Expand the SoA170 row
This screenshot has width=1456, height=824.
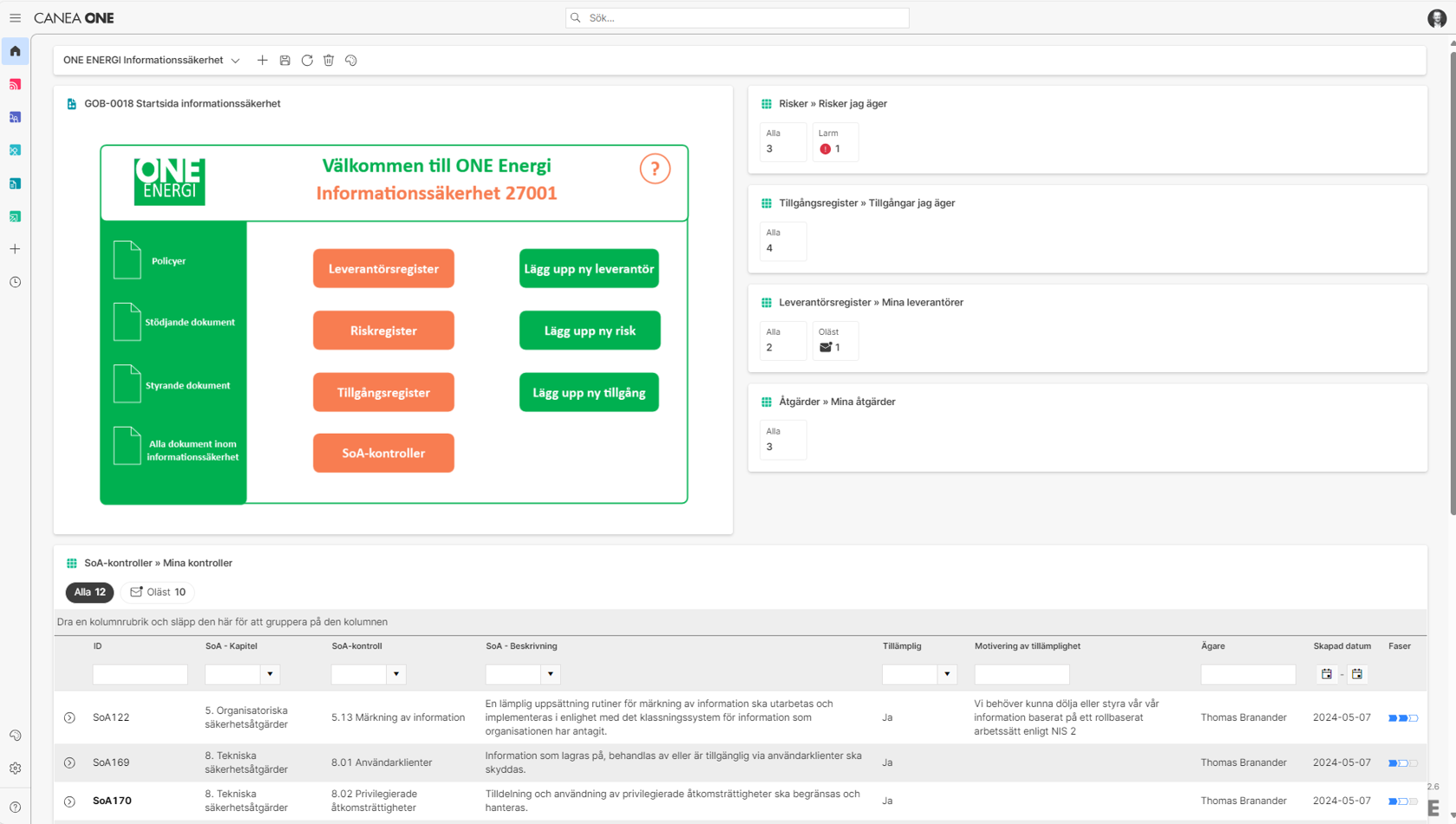point(69,801)
